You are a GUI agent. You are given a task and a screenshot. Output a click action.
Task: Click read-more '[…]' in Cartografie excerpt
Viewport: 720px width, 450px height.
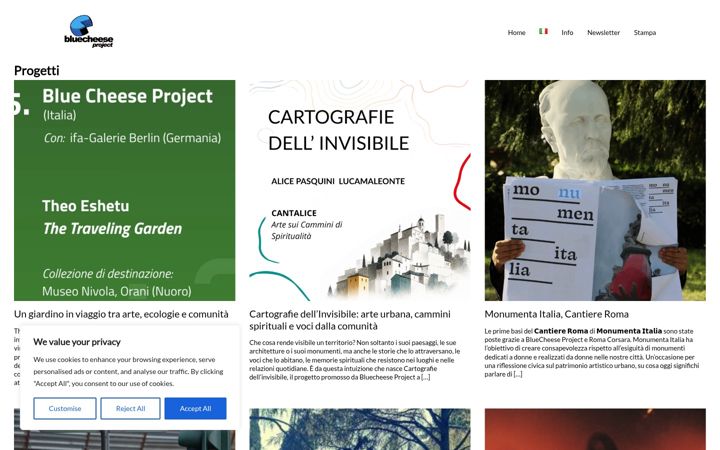426,377
